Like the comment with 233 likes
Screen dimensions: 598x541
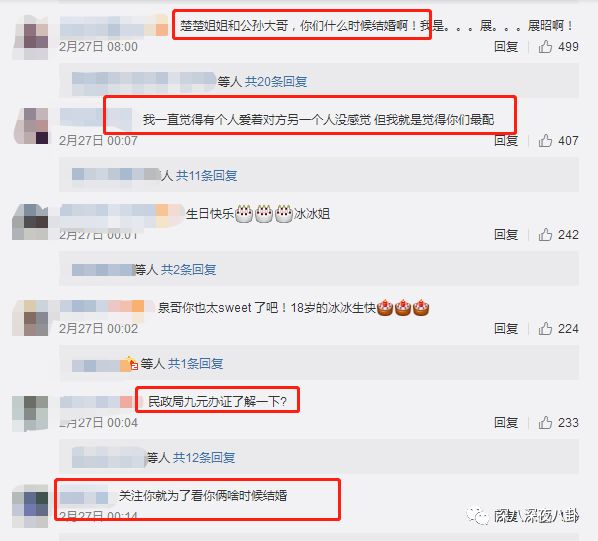point(545,422)
